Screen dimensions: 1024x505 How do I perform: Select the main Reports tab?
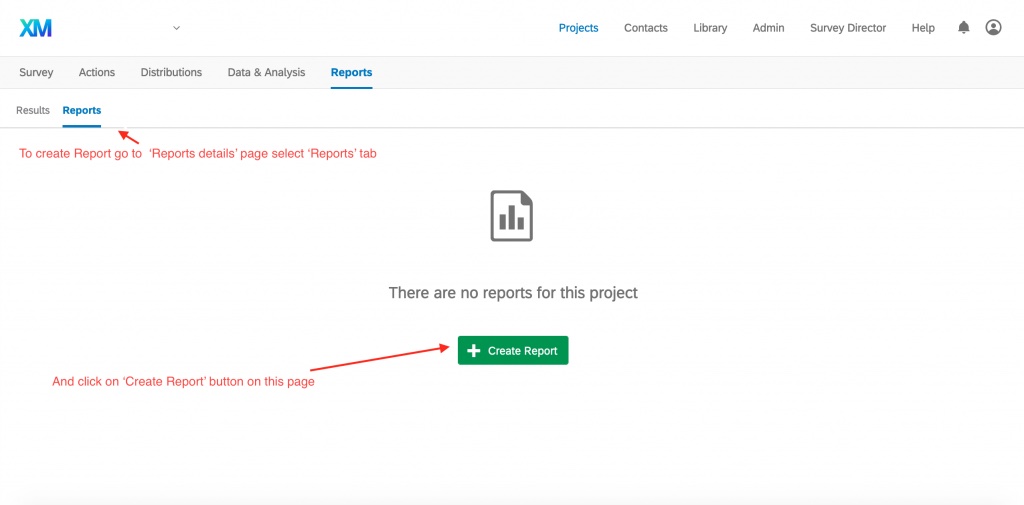[x=351, y=73]
